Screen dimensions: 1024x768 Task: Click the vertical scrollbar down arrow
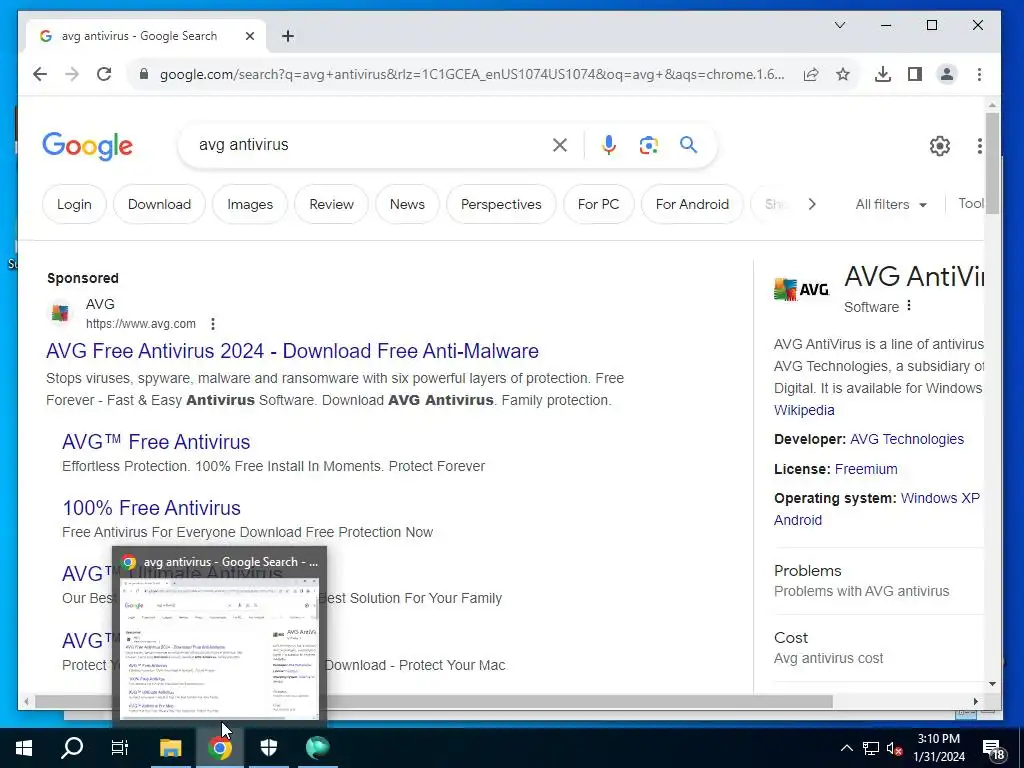(992, 684)
